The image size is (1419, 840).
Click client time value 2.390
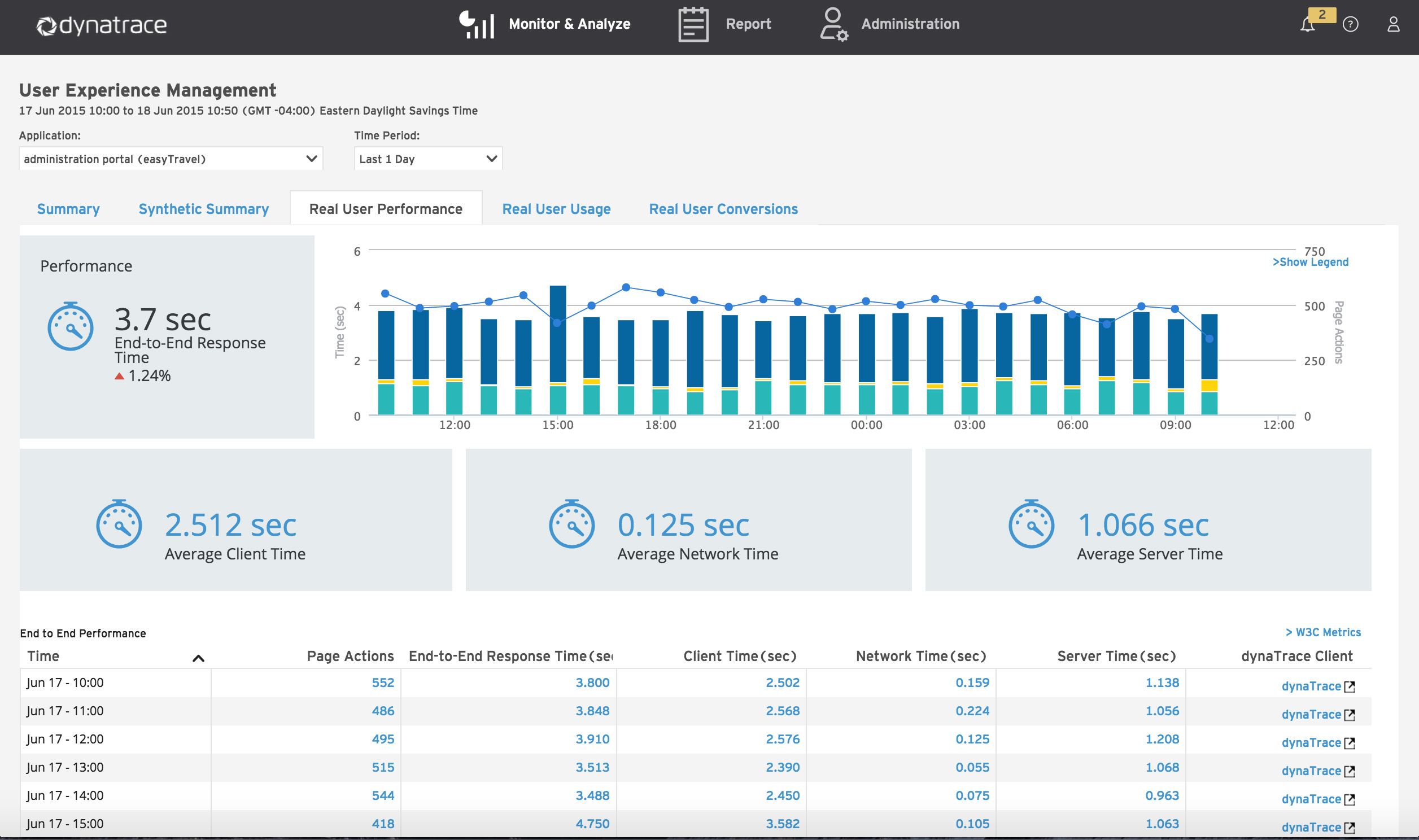point(783,768)
